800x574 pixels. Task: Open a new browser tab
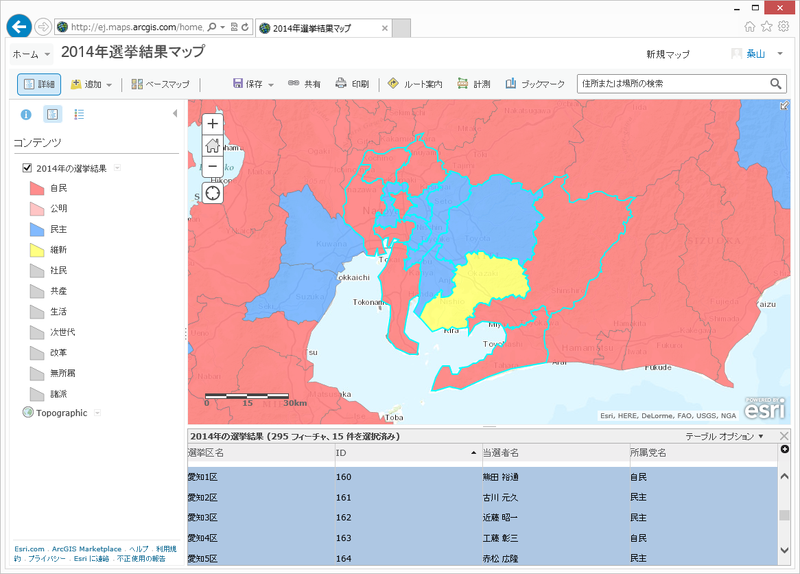pos(401,28)
